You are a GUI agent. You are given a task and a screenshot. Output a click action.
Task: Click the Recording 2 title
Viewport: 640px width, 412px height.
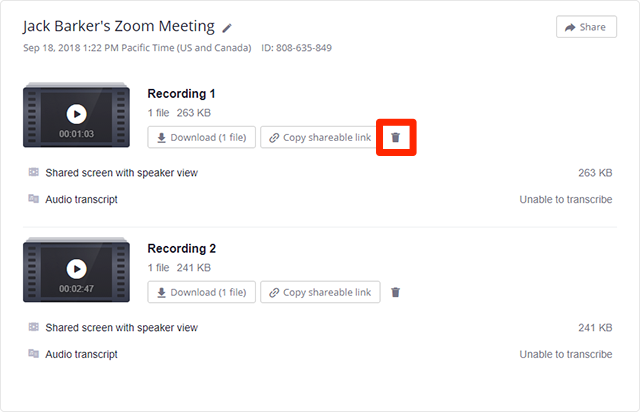pyautogui.click(x=181, y=249)
